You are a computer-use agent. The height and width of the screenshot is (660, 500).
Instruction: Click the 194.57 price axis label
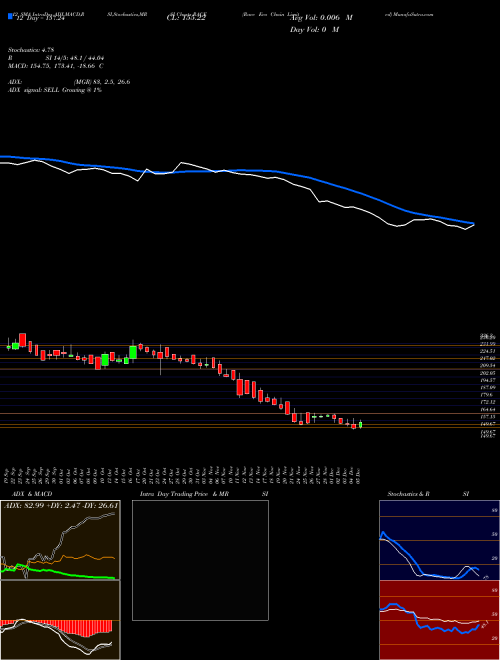coord(488,380)
